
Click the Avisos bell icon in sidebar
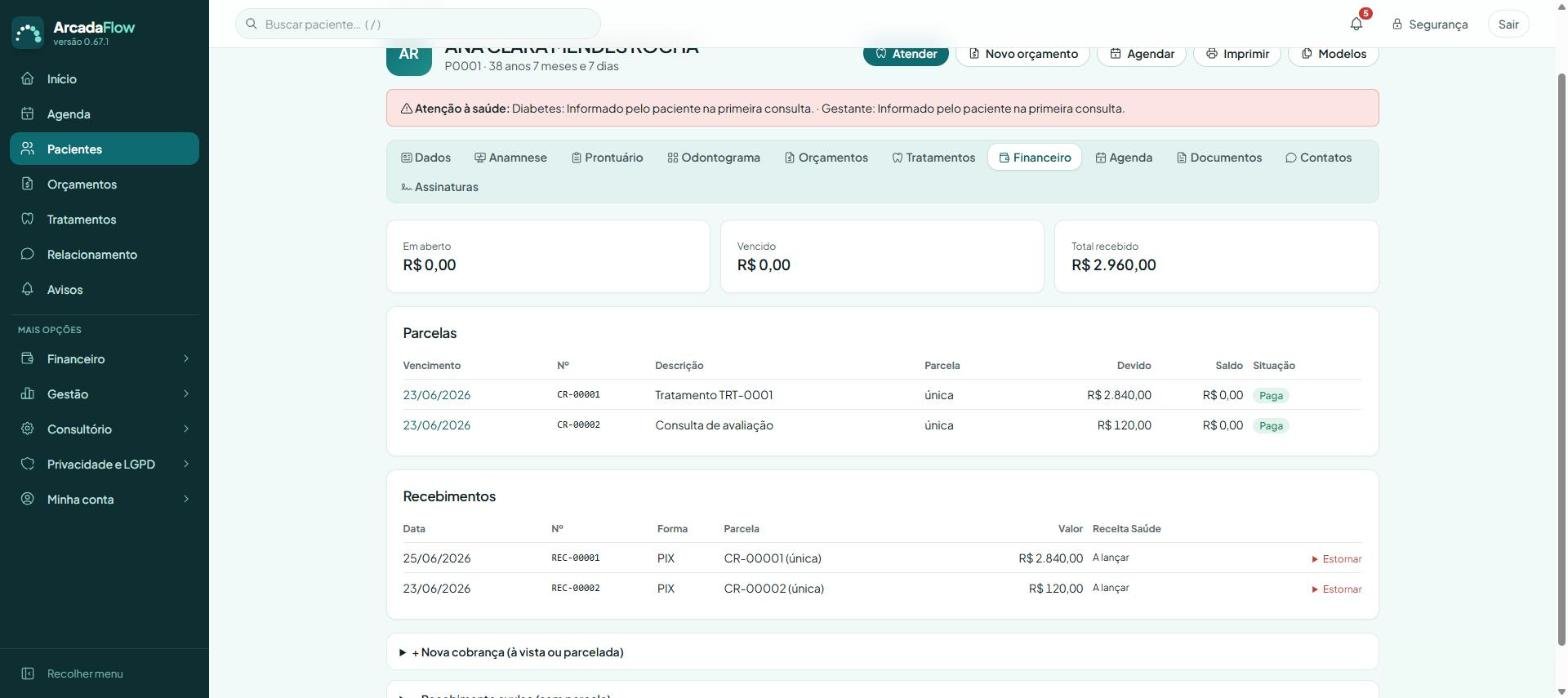[28, 289]
